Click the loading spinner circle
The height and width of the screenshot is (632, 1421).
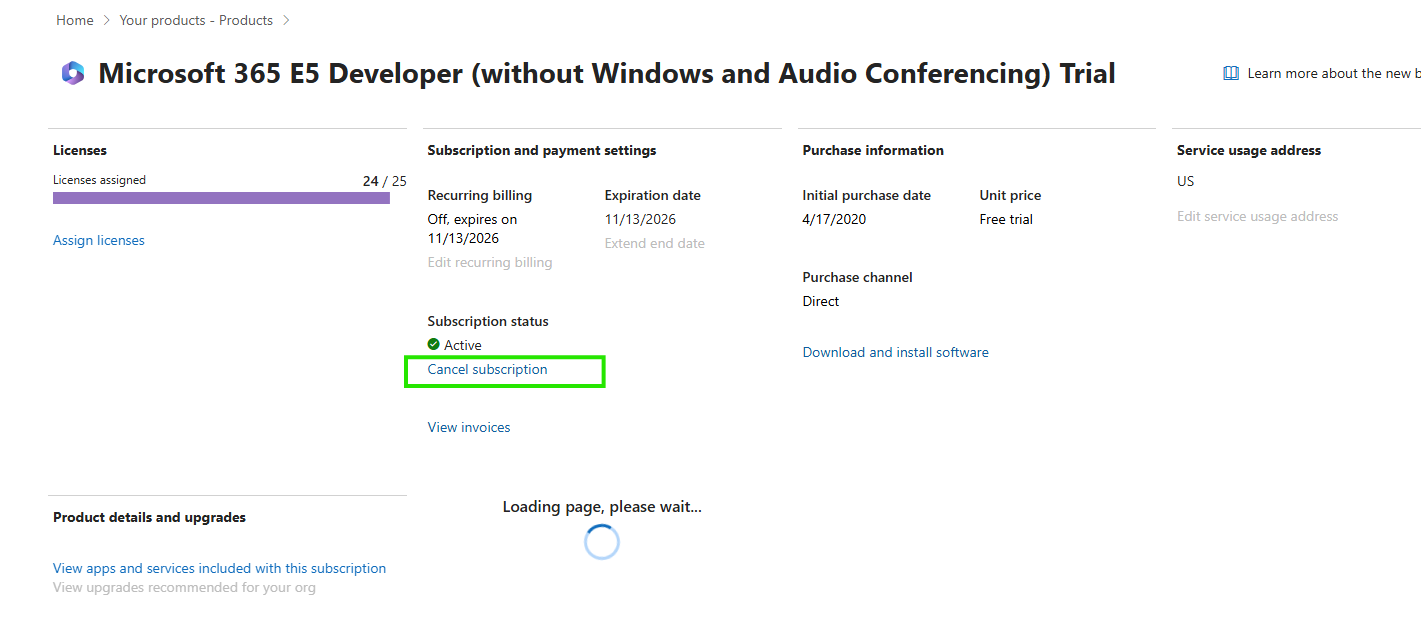[602, 542]
